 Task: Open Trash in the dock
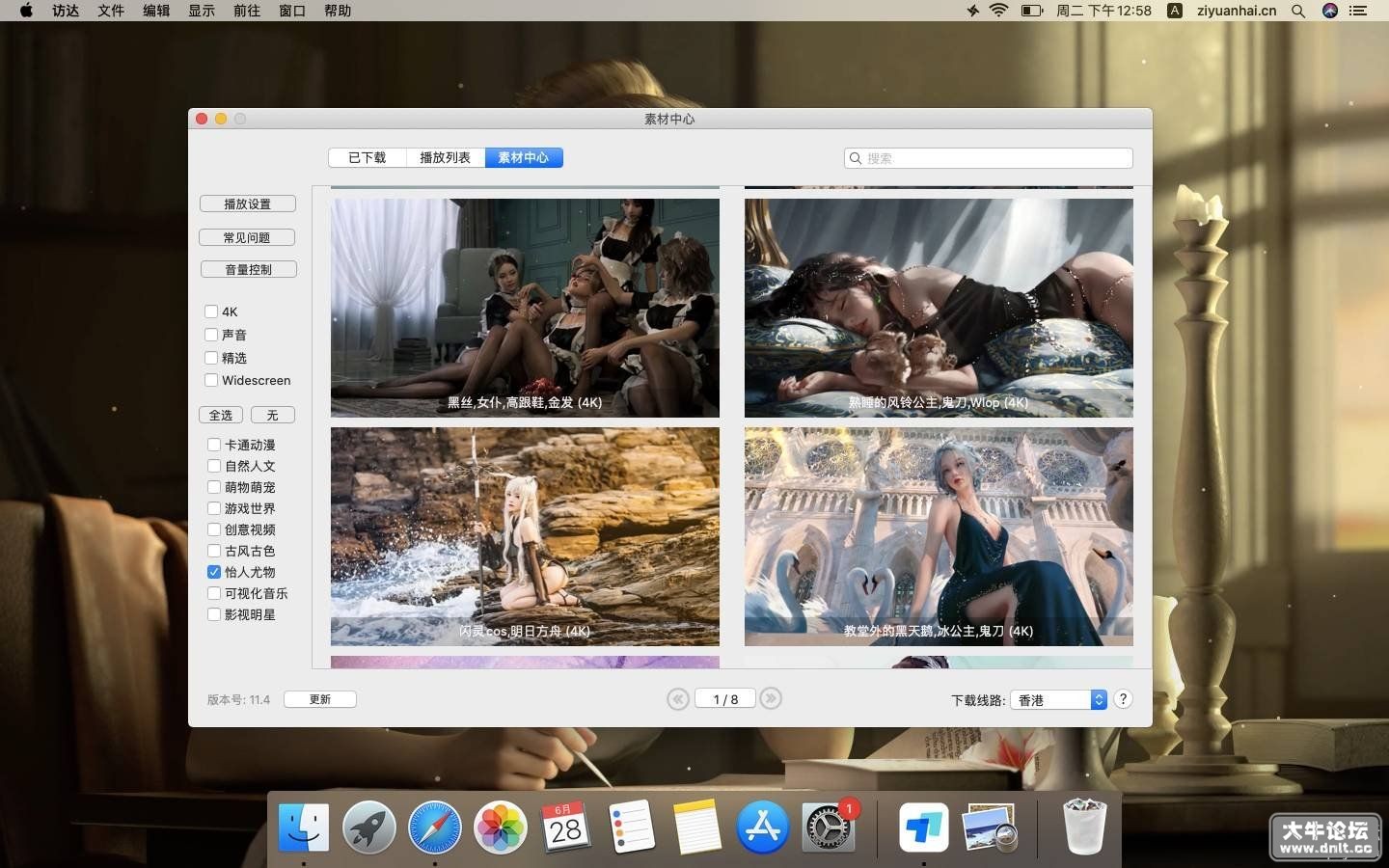tap(1084, 827)
